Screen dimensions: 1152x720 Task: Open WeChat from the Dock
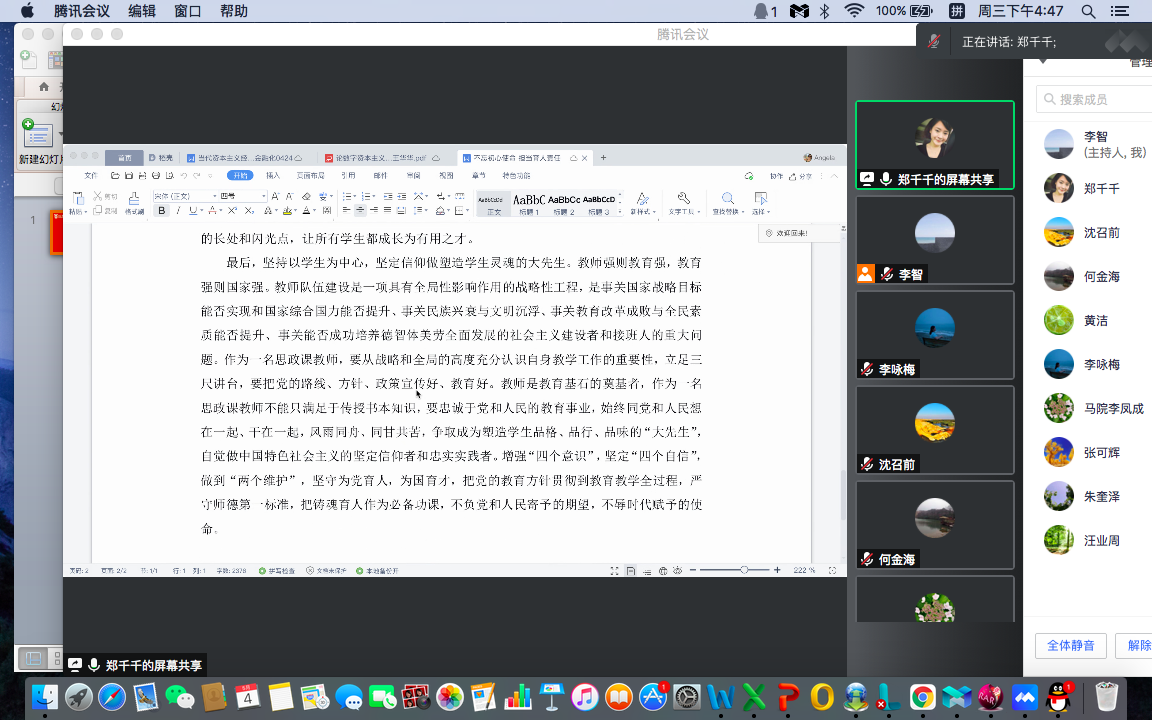point(180,697)
